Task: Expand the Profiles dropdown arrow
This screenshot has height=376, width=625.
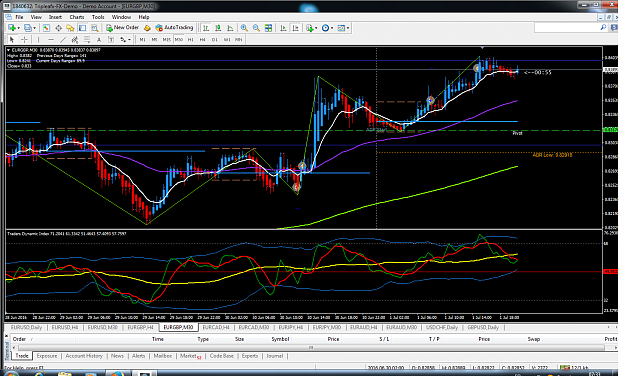Action: point(34,28)
